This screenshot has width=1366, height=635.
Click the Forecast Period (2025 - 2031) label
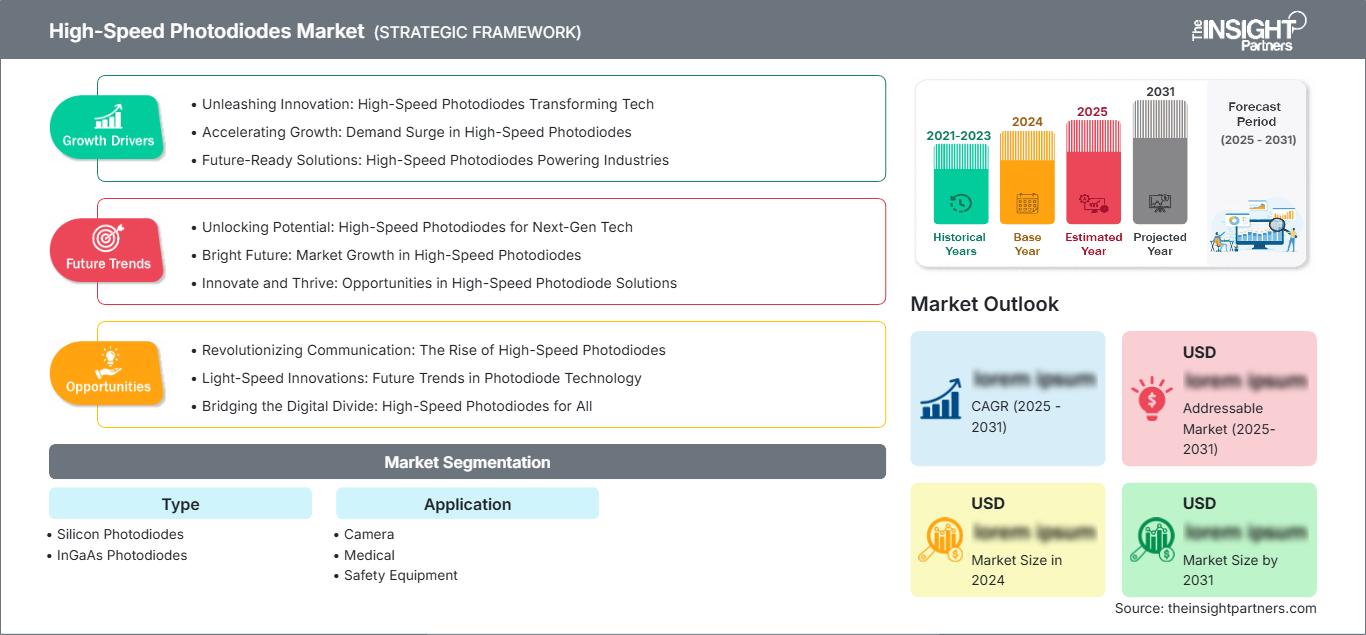coord(1257,123)
